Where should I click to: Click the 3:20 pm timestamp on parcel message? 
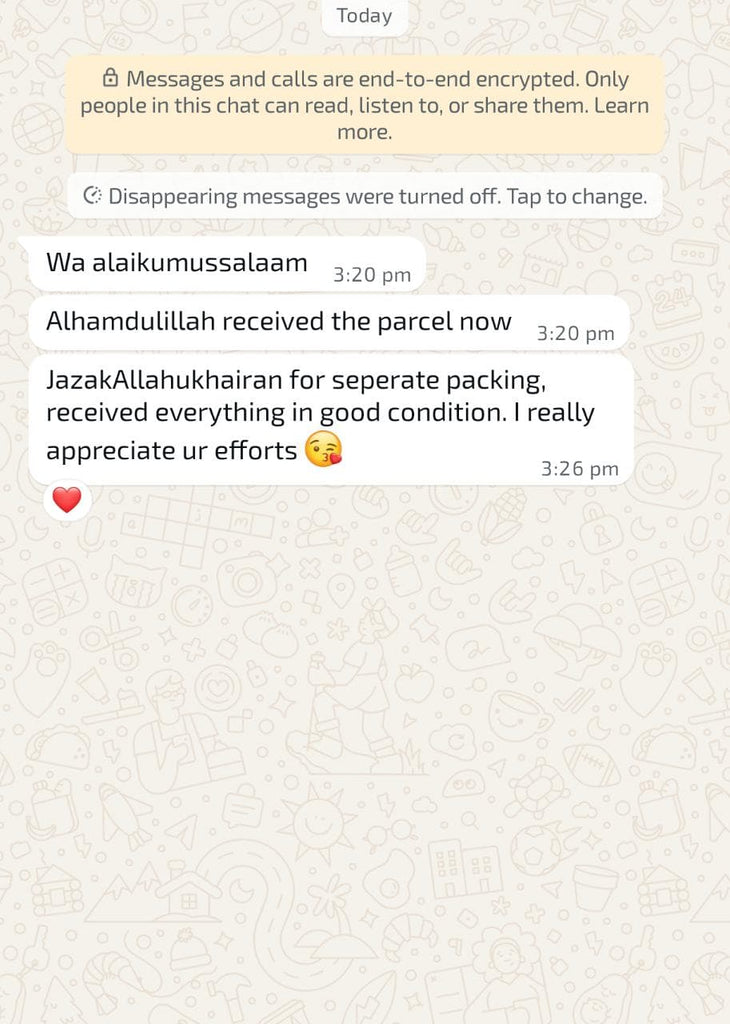coord(575,333)
